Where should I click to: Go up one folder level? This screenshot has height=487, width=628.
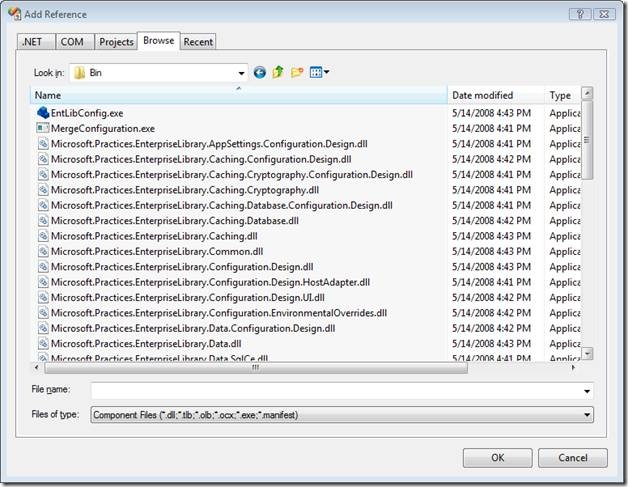(x=278, y=72)
